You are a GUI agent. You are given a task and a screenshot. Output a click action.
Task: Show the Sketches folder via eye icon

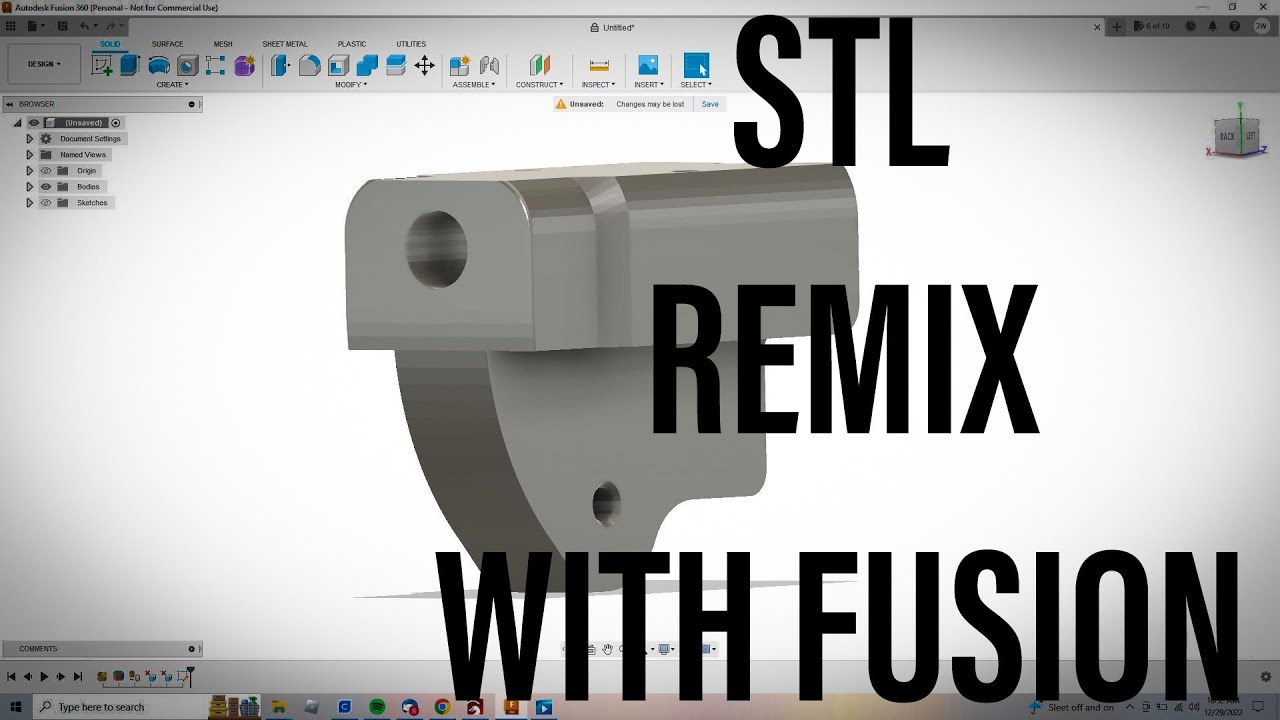tap(45, 202)
